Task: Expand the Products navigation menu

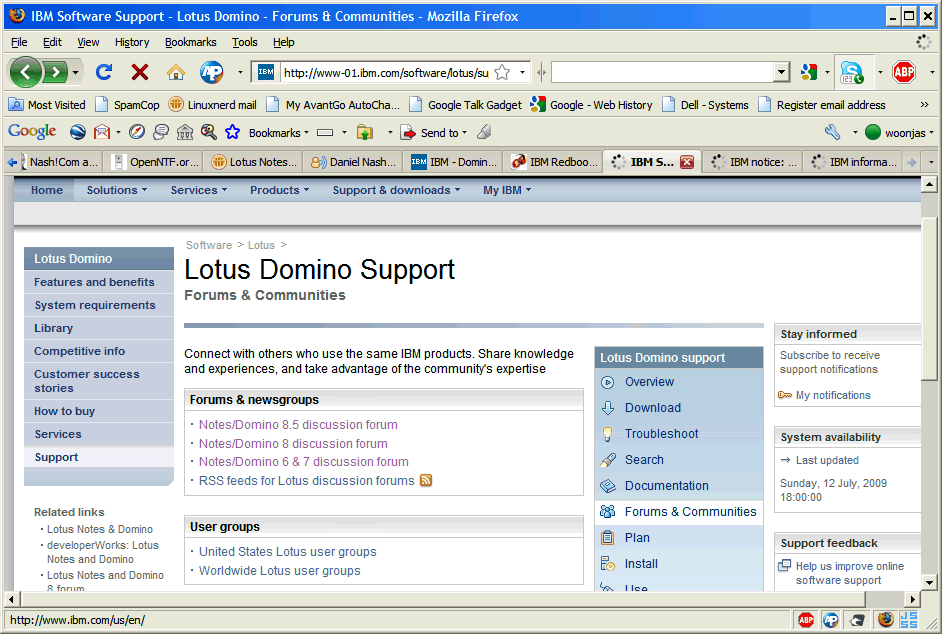Action: [279, 190]
